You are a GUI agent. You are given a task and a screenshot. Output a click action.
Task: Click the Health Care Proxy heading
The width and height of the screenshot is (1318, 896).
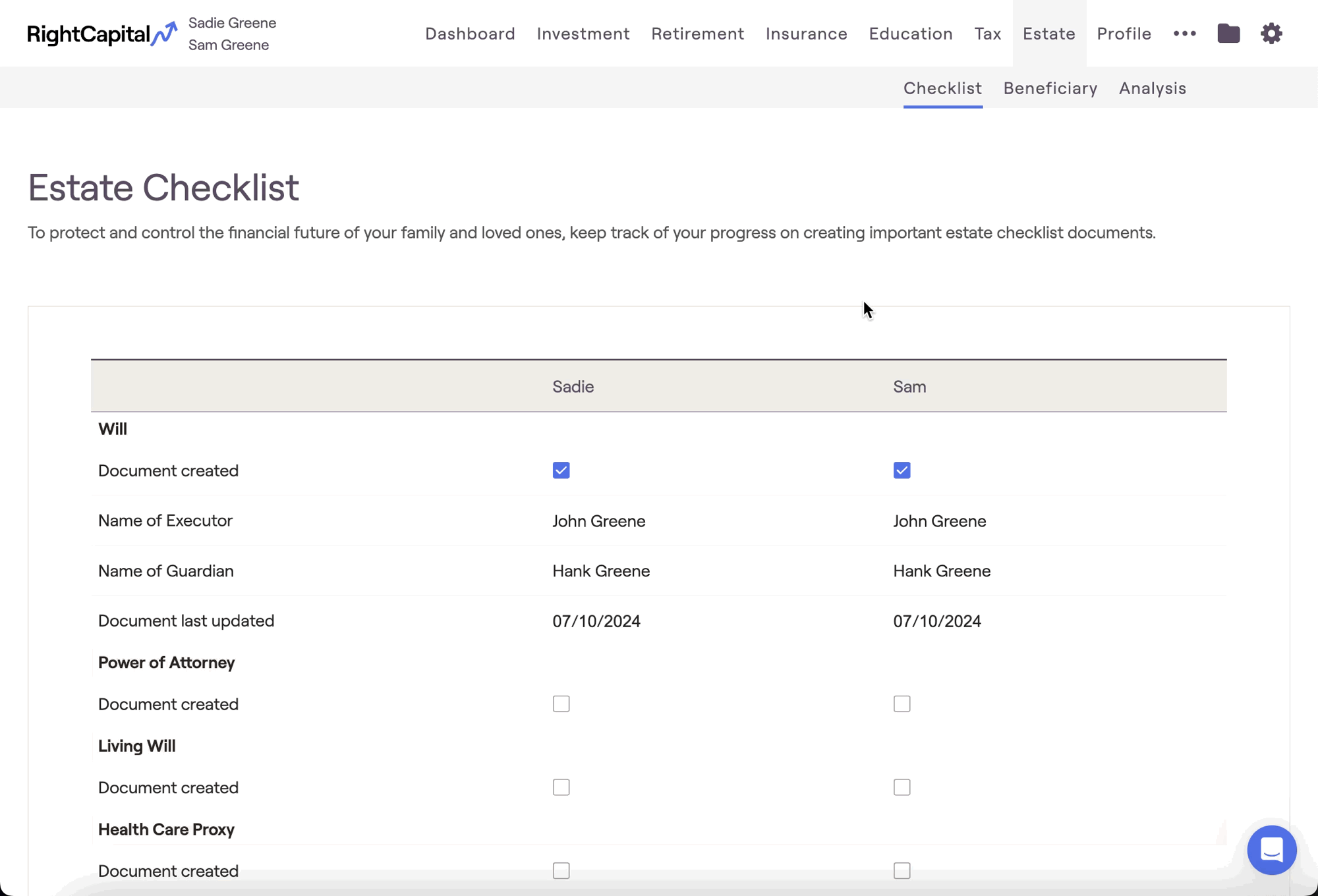[x=166, y=829]
